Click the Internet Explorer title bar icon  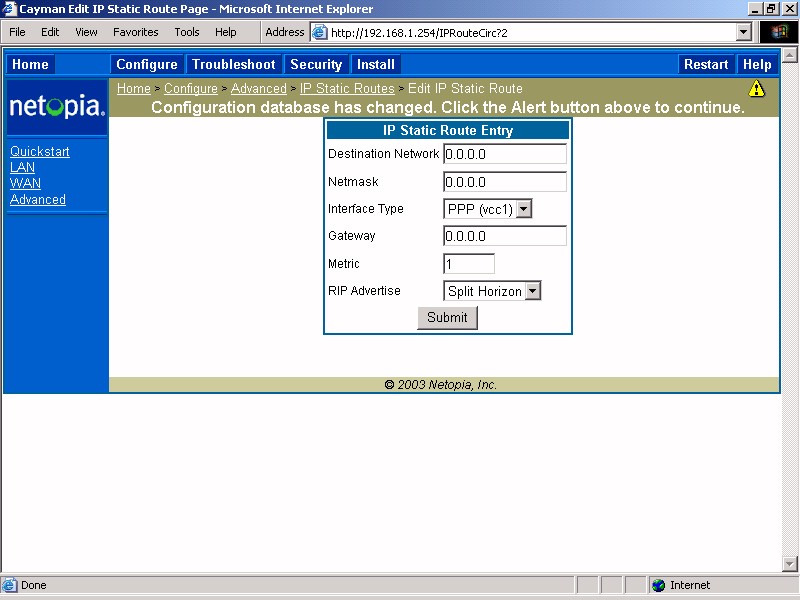click(x=9, y=9)
